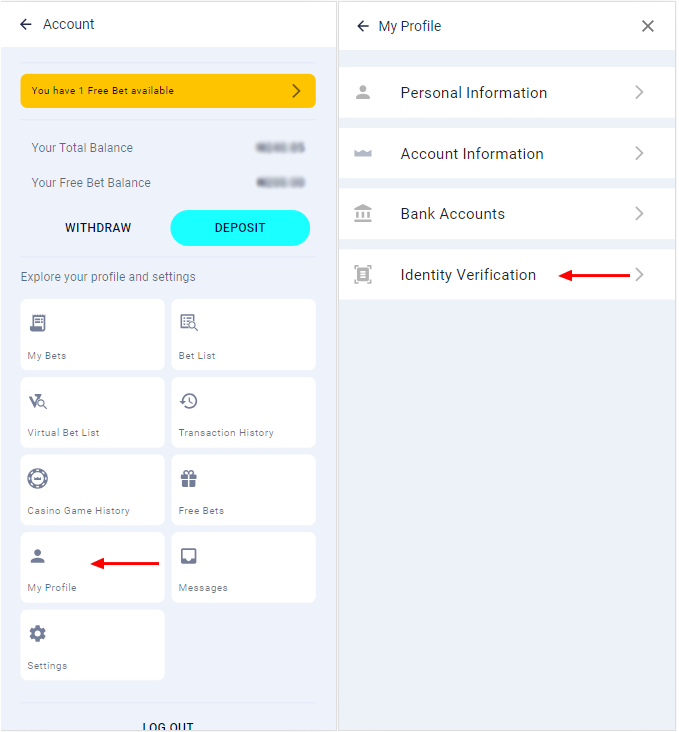Open Casino Game History chip icon
Screen dimensions: 679x732
tap(38, 479)
